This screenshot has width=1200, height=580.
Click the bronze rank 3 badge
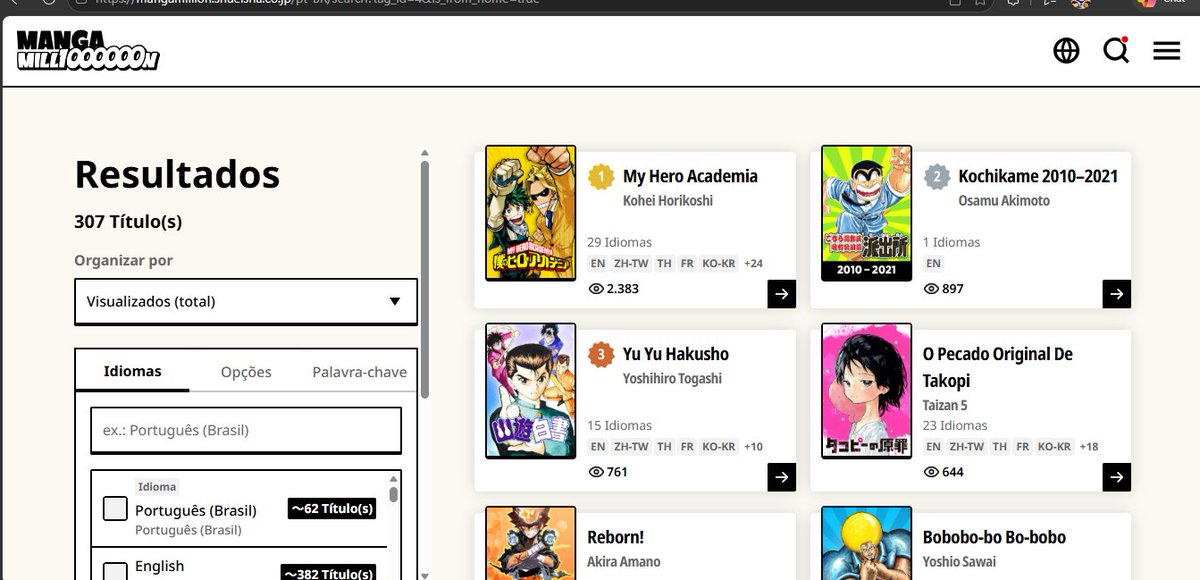600,354
